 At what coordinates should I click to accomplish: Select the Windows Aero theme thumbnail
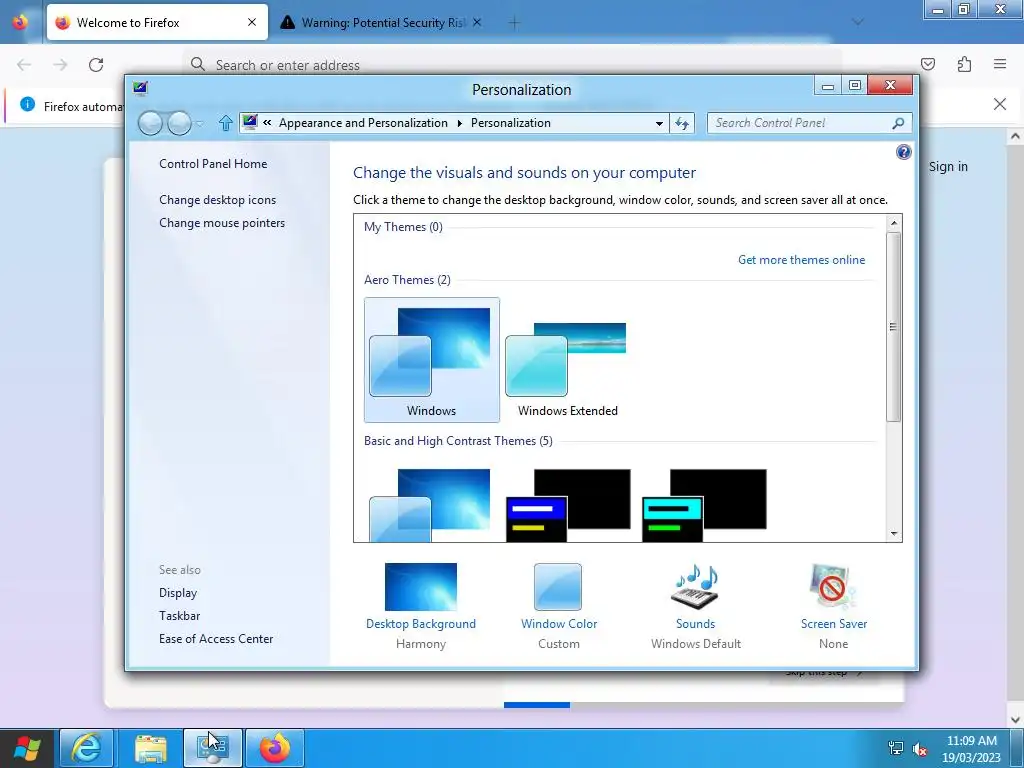coord(432,359)
